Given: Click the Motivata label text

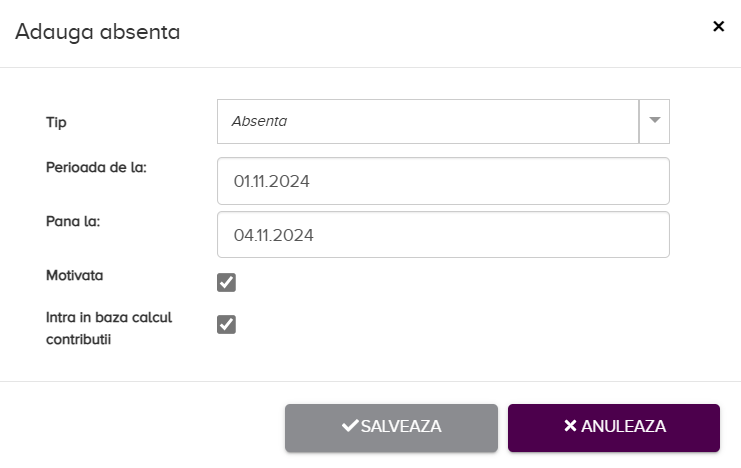Looking at the screenshot, I should click(74, 274).
